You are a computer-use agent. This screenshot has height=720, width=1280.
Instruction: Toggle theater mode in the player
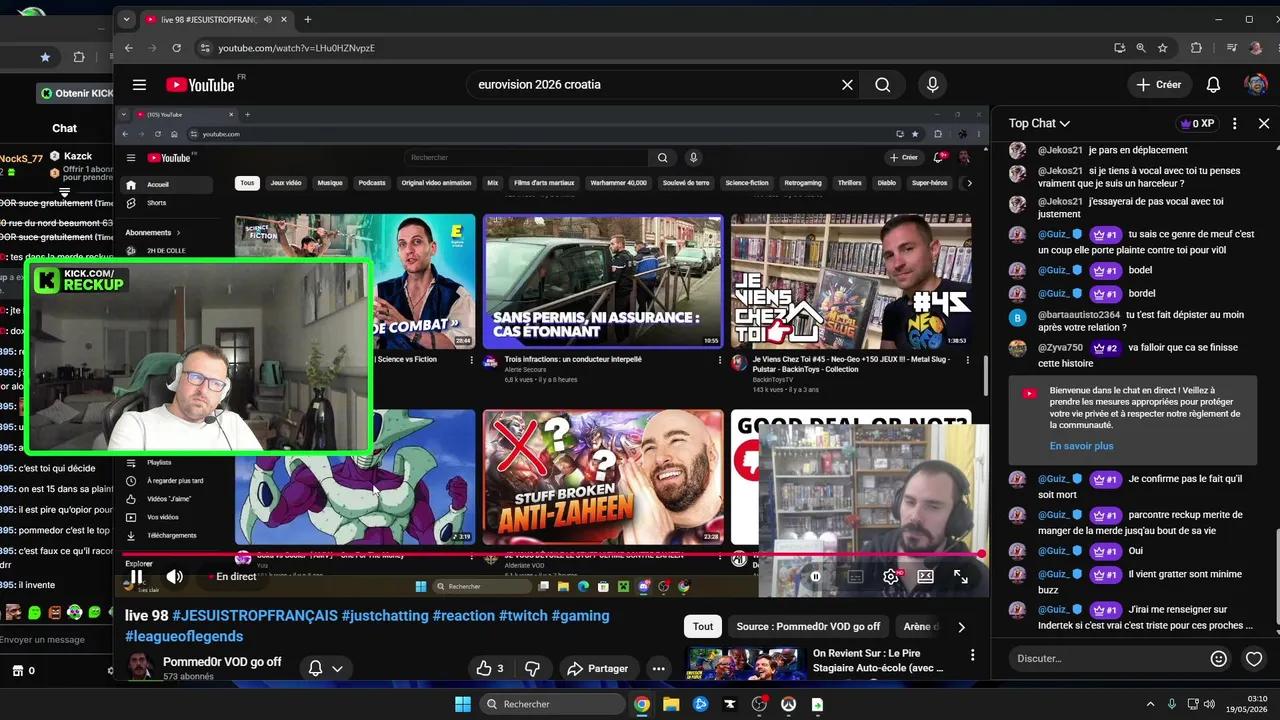coord(926,576)
